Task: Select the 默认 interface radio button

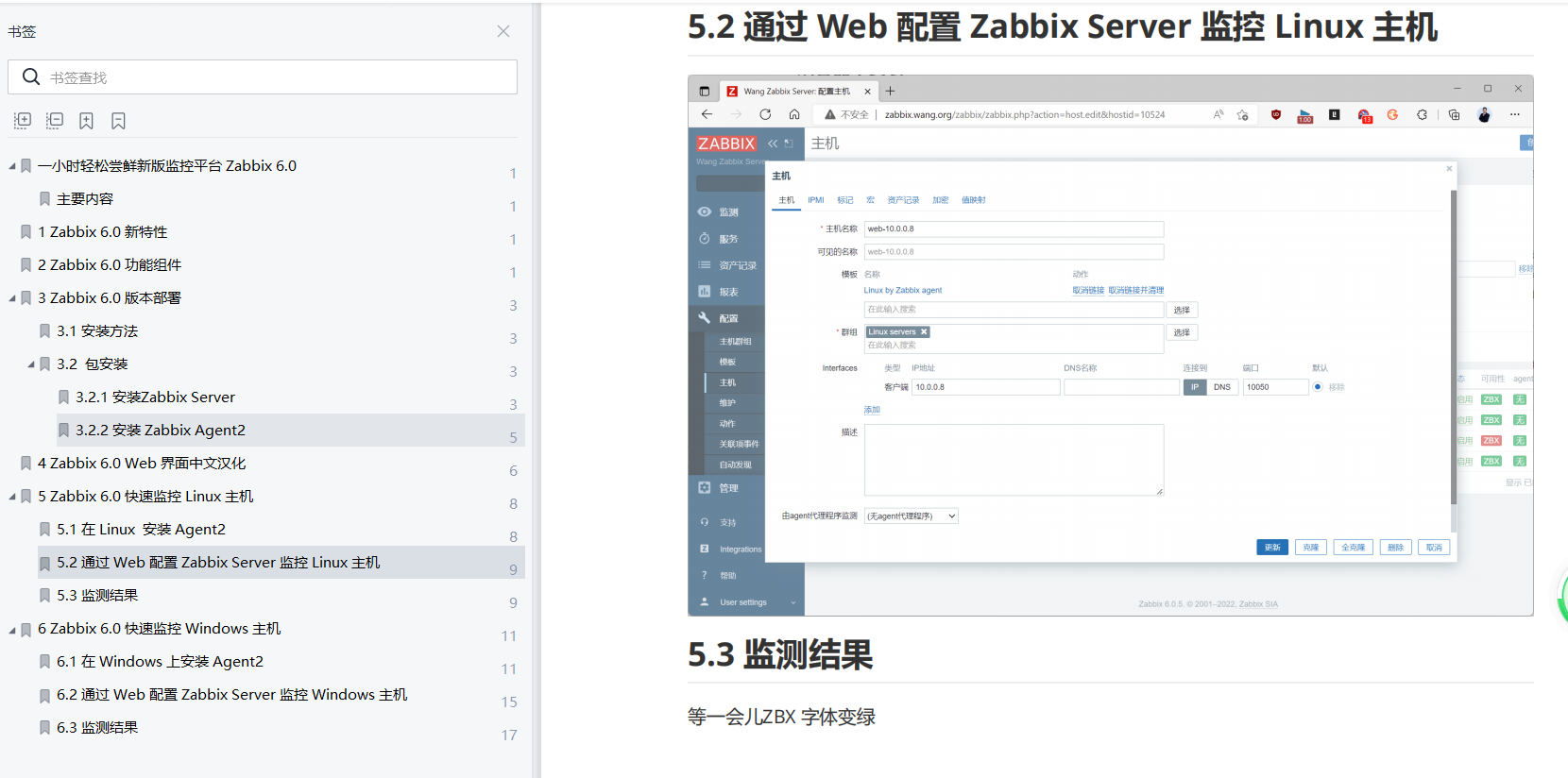Action: 1318,387
